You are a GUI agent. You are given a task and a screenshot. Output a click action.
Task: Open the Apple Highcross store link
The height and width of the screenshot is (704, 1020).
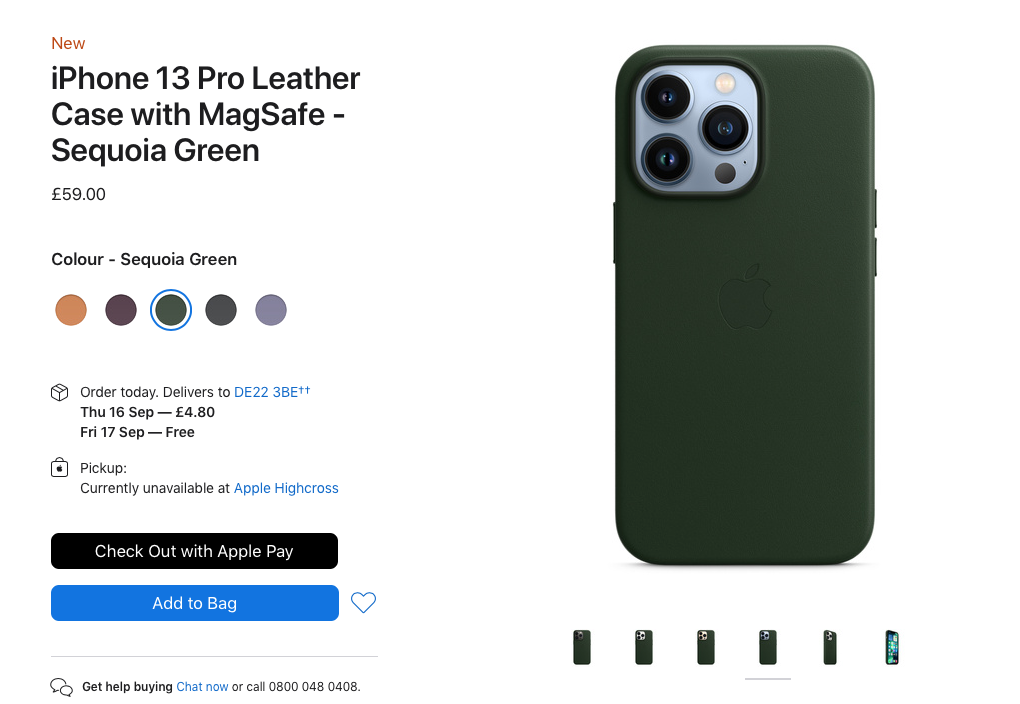[x=286, y=488]
